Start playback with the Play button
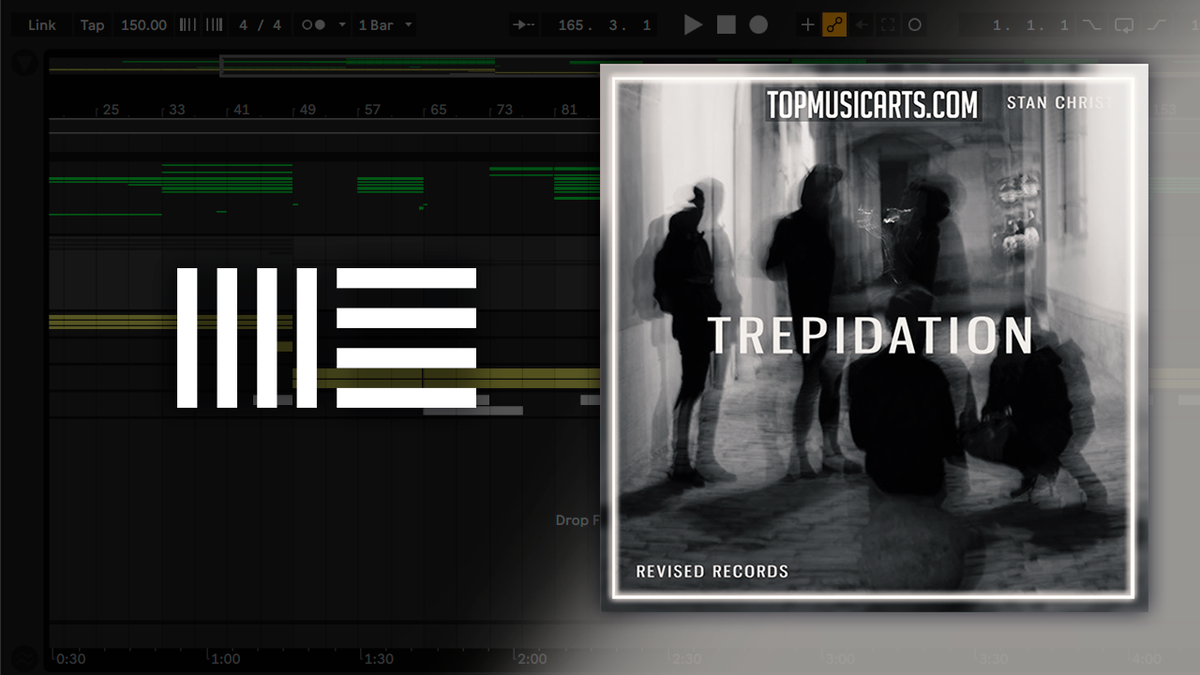The width and height of the screenshot is (1200, 675). [x=694, y=24]
